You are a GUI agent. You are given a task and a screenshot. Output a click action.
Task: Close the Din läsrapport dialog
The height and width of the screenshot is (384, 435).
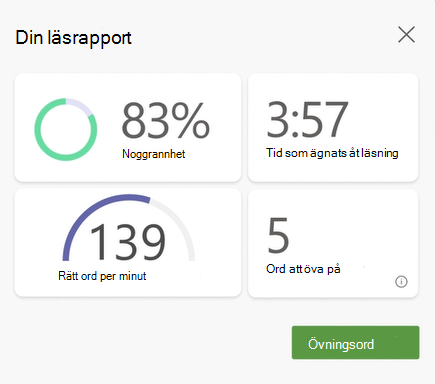(x=406, y=35)
